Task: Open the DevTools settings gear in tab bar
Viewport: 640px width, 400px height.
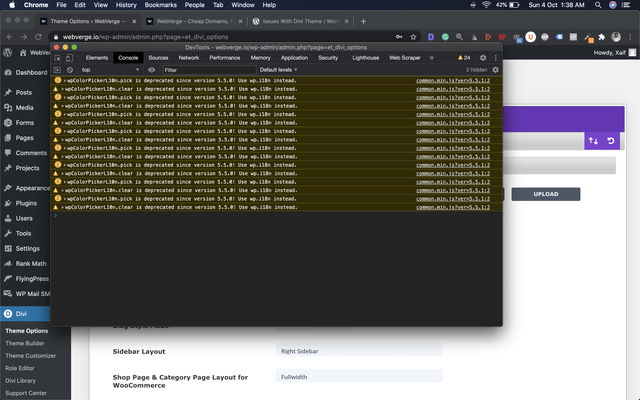Action: (x=483, y=58)
